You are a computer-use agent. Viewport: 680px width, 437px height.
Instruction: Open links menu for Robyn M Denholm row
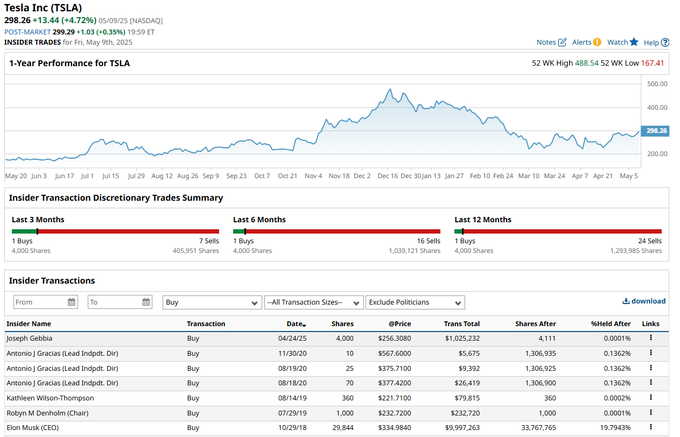651,414
